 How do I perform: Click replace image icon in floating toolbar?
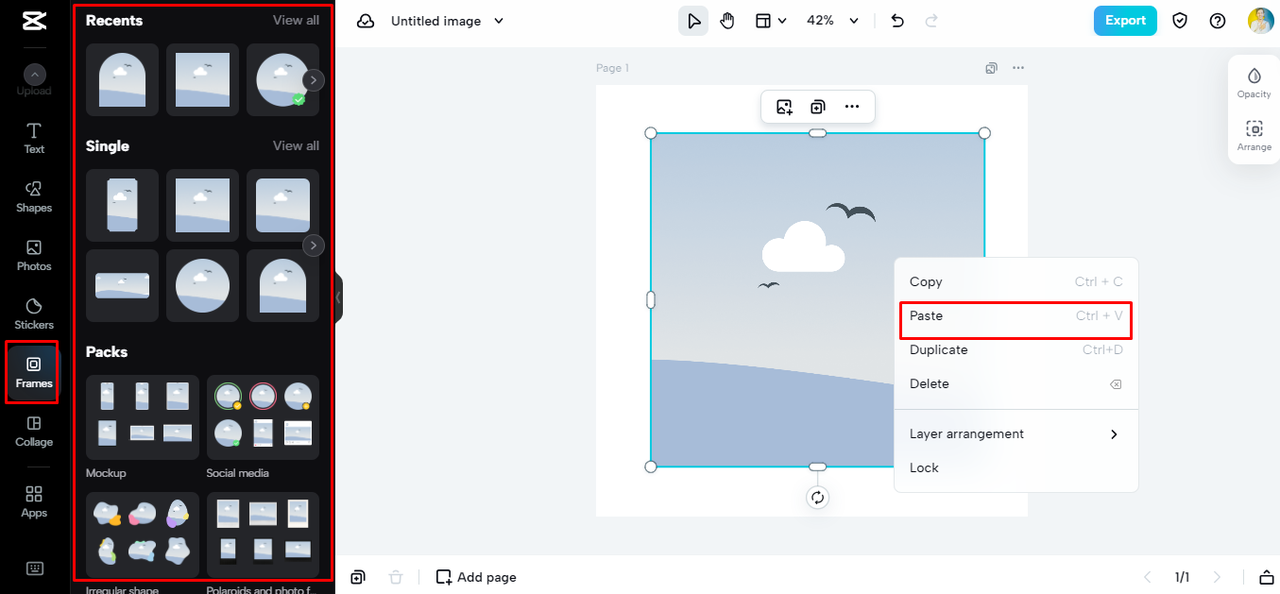pos(784,107)
